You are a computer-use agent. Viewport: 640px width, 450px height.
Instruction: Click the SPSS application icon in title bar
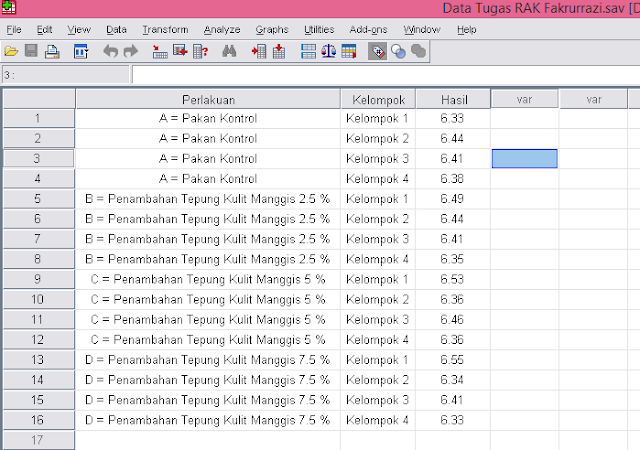[9, 7]
